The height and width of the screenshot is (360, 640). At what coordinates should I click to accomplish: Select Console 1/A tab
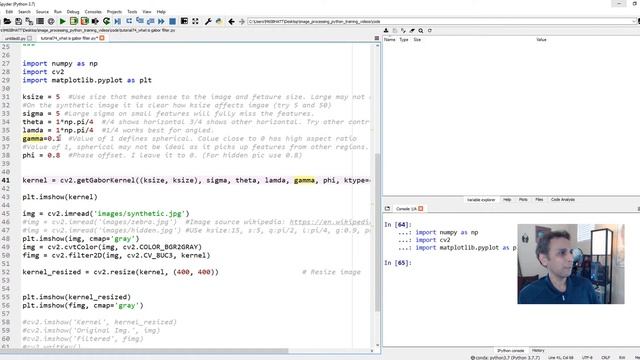[x=406, y=209]
